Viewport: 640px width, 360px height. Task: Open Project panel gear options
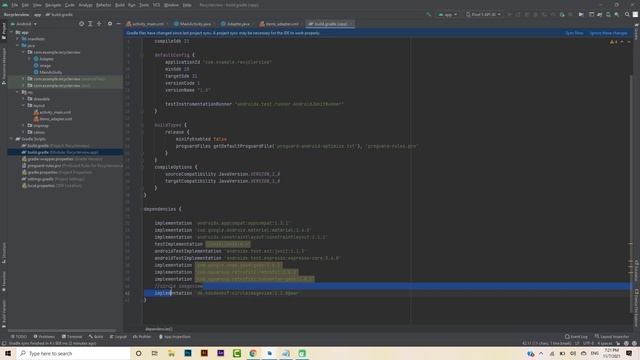110,24
